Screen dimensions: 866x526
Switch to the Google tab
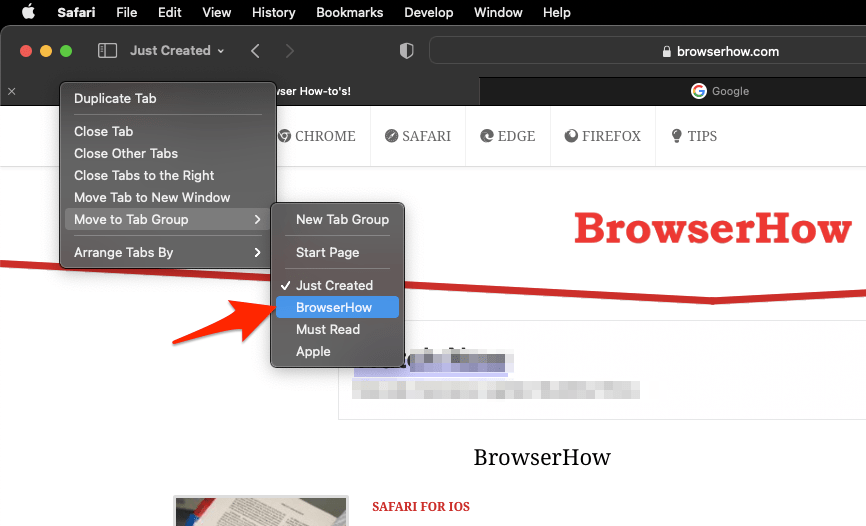pos(720,91)
